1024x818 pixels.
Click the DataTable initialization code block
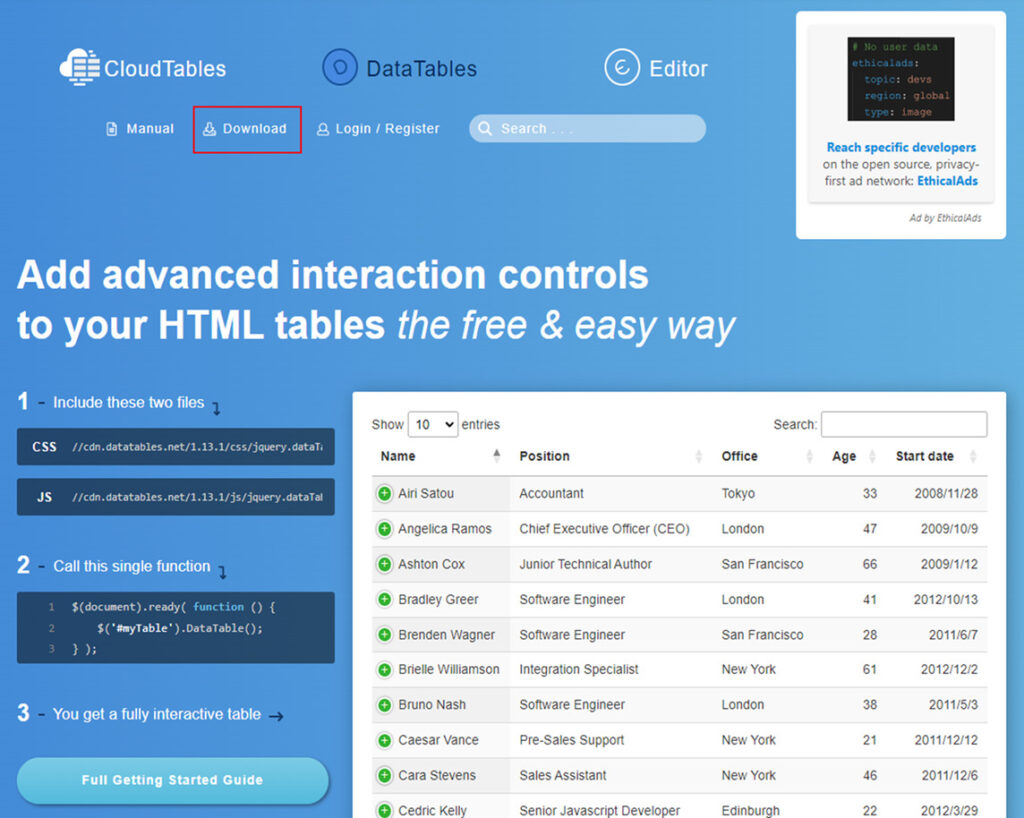pyautogui.click(x=176, y=628)
